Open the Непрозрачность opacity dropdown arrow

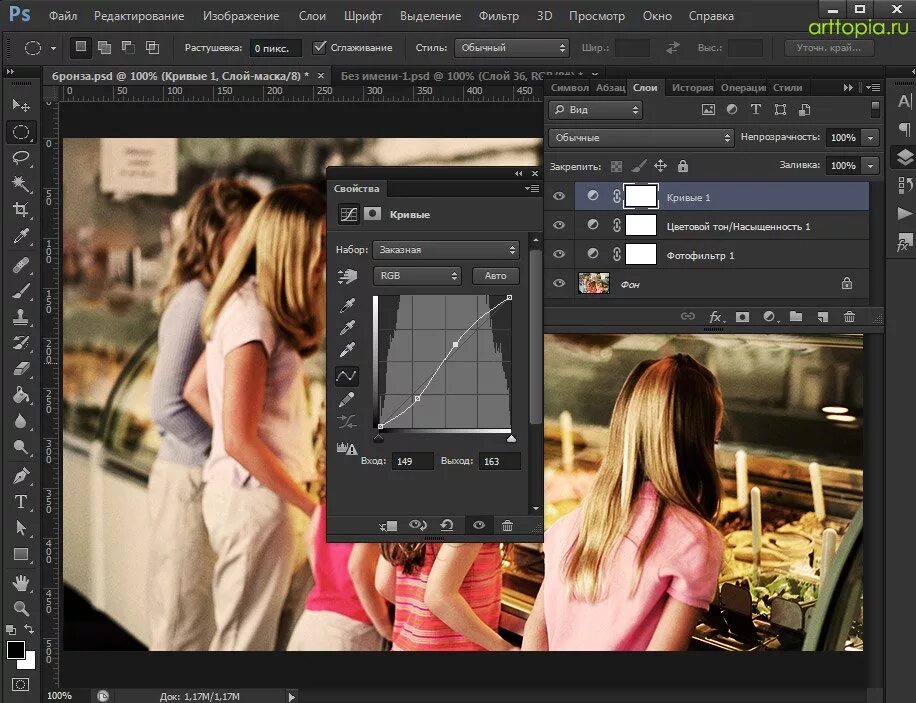pyautogui.click(x=870, y=138)
